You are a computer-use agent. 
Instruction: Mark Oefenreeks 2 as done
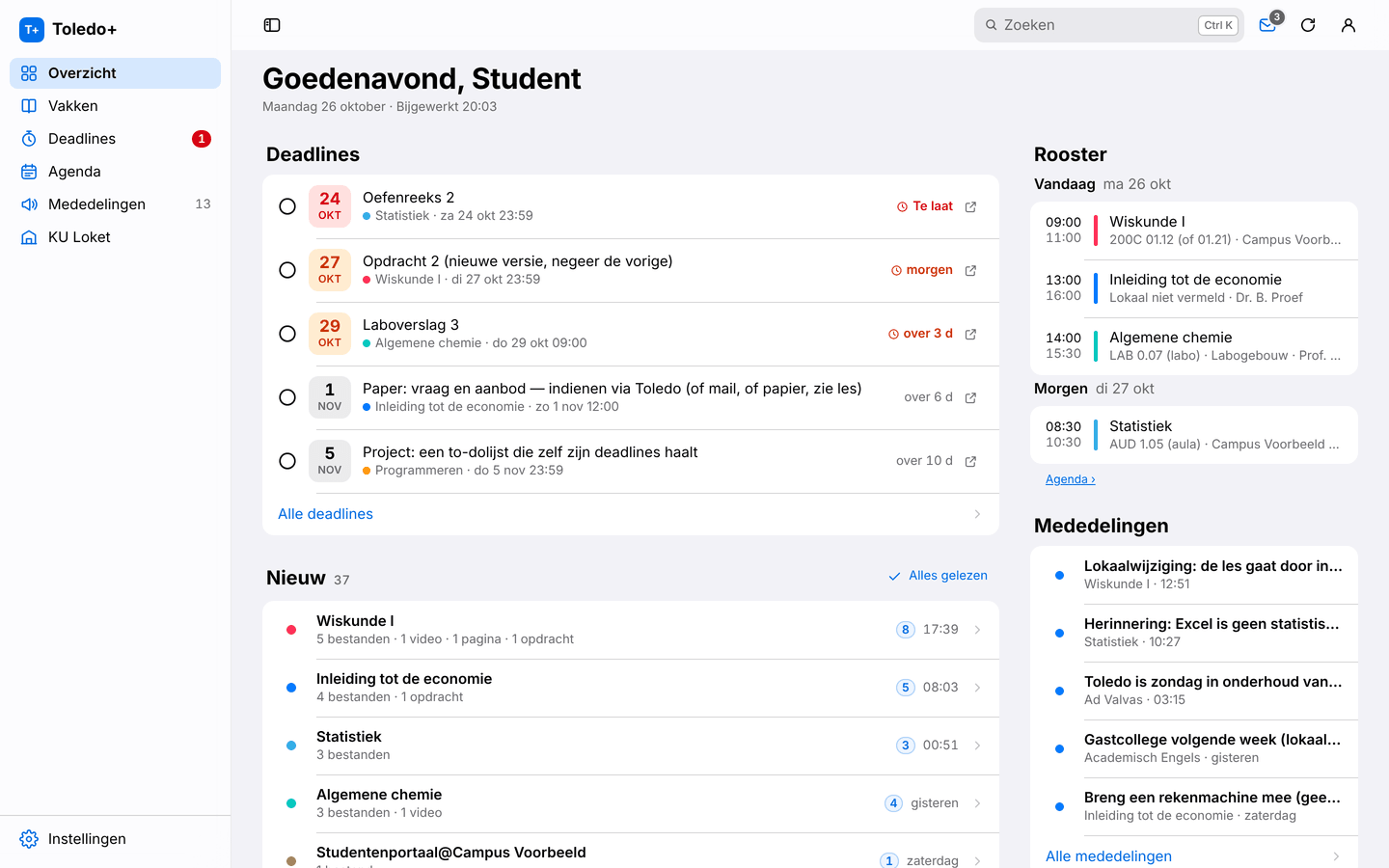[287, 206]
